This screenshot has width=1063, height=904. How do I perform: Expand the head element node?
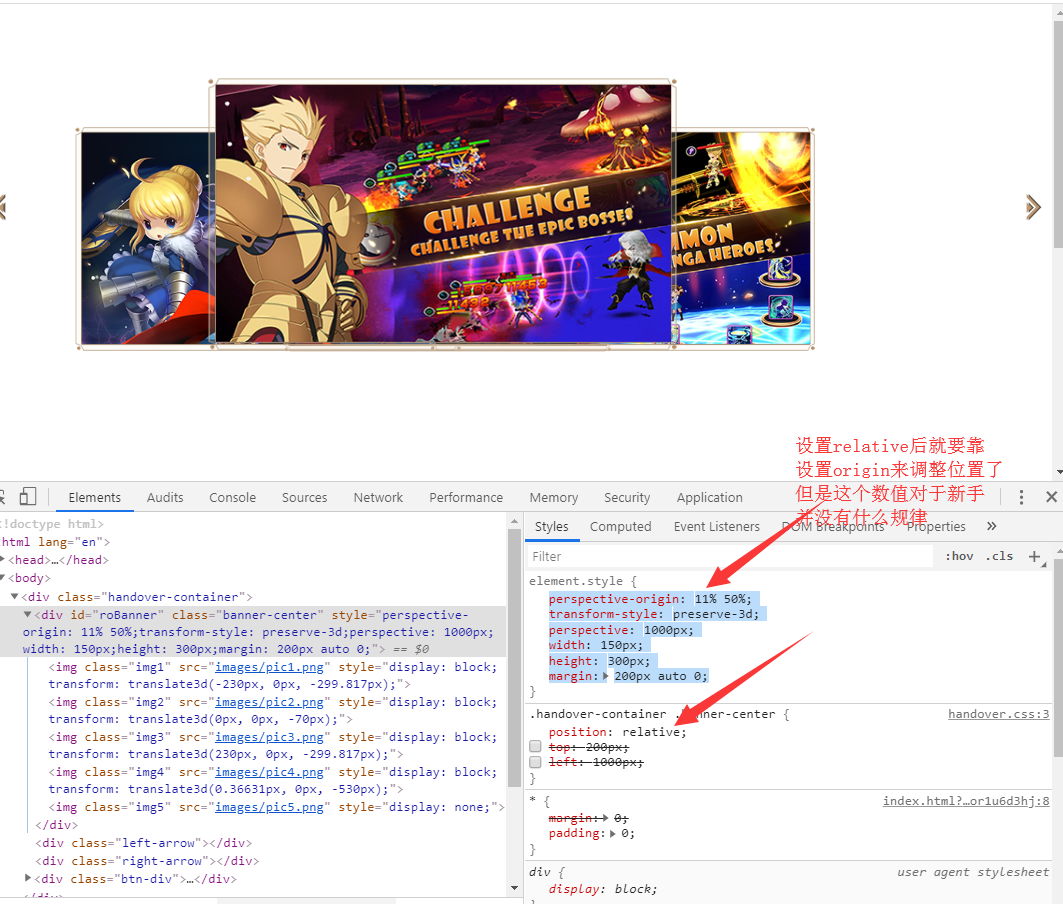coord(3,559)
